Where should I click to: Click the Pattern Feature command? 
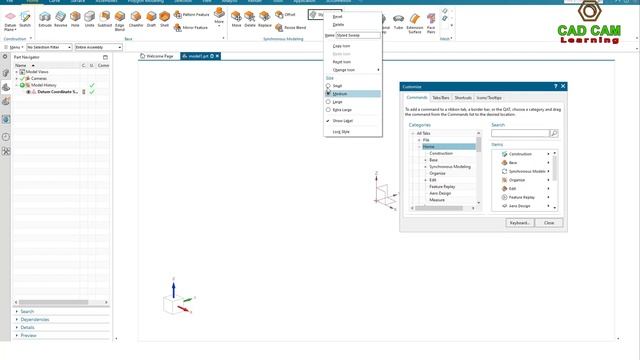click(x=191, y=15)
